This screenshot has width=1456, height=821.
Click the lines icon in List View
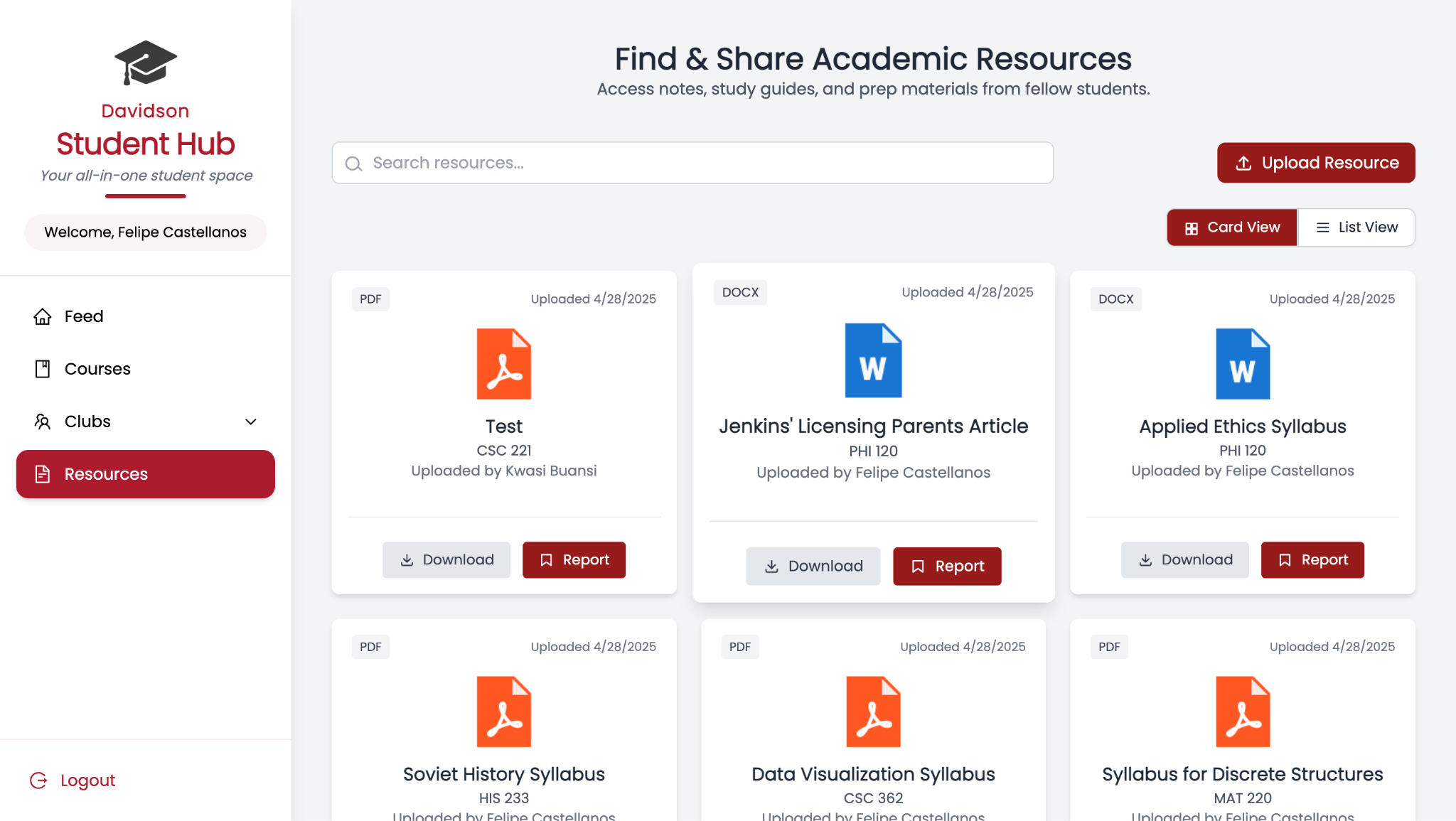(x=1322, y=227)
